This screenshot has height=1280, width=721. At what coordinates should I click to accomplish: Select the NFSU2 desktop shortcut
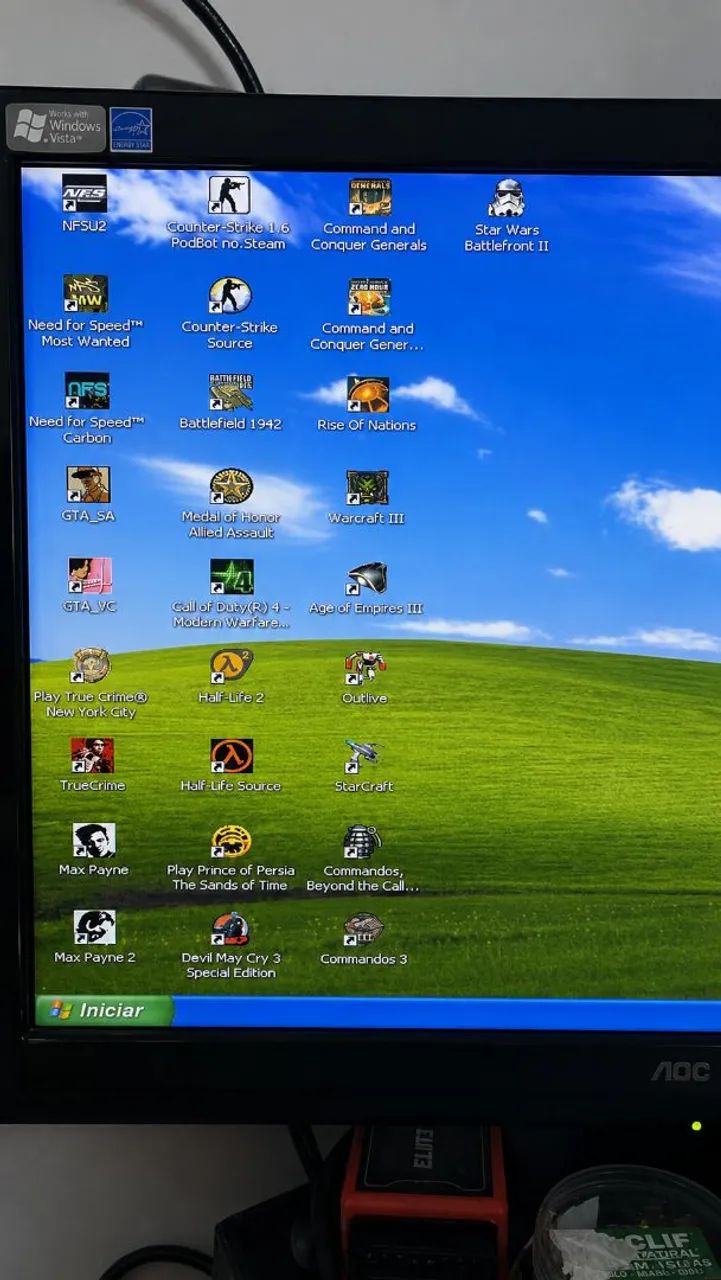pyautogui.click(x=84, y=194)
